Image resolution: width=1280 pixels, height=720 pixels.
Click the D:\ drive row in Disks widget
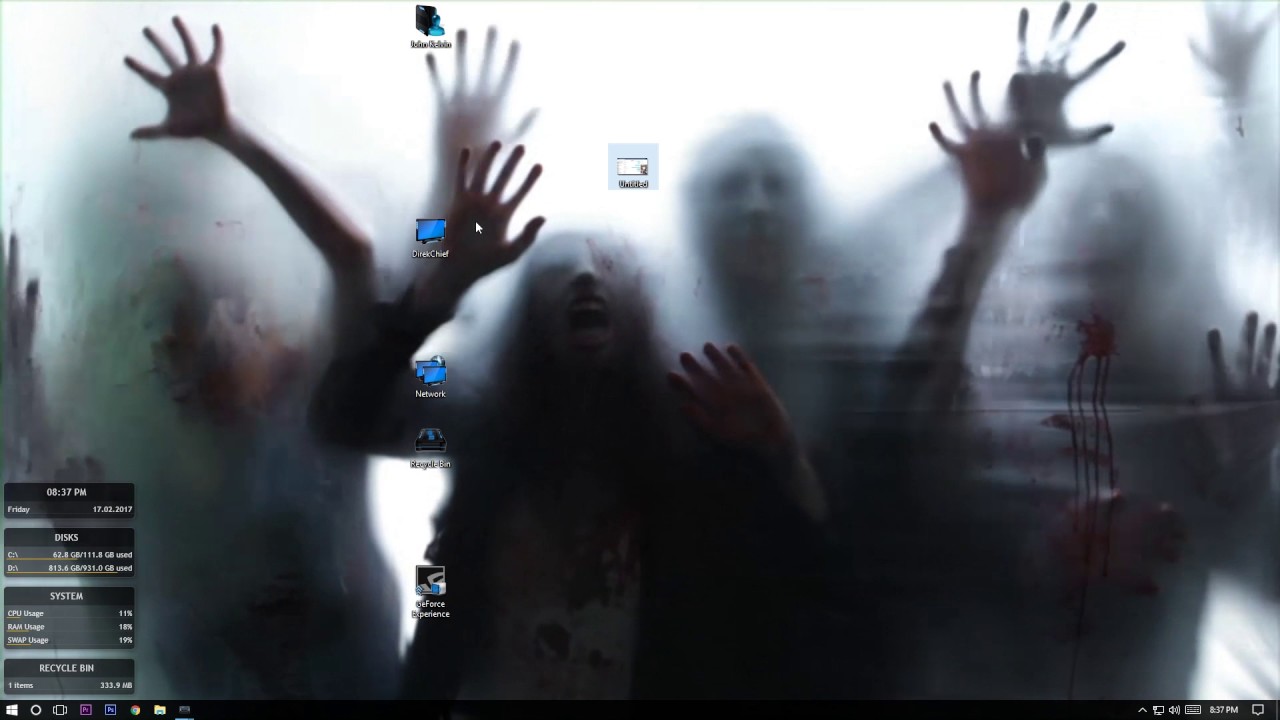pos(69,568)
